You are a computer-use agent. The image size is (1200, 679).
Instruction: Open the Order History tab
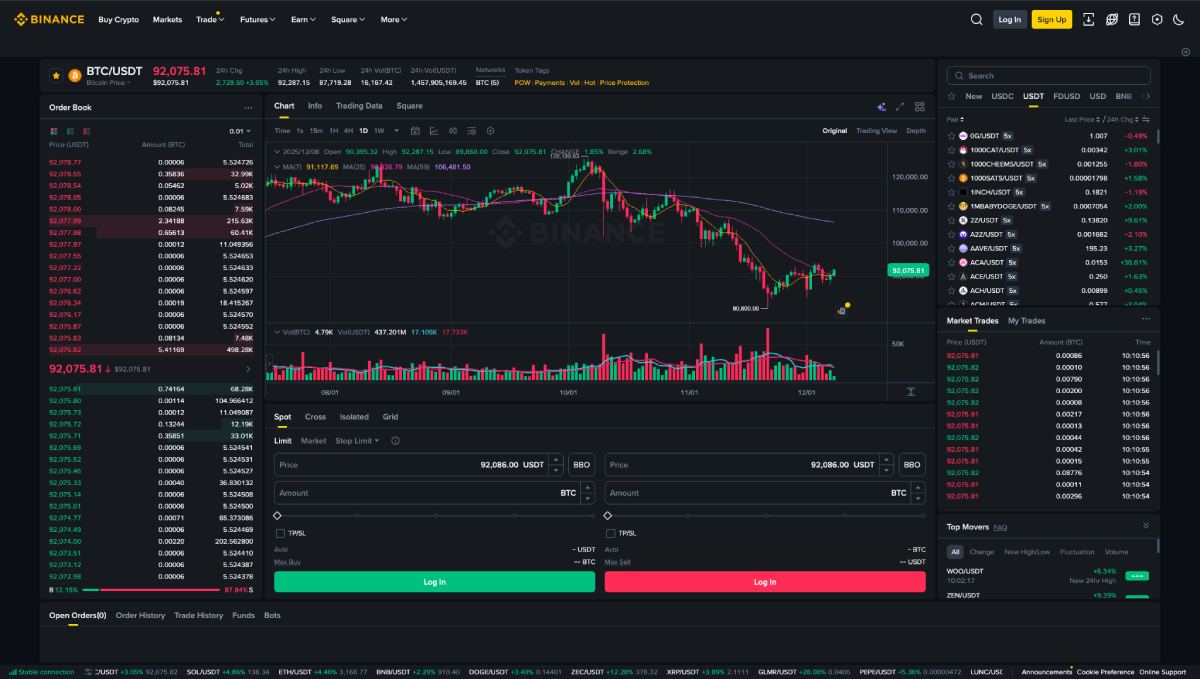coord(140,616)
